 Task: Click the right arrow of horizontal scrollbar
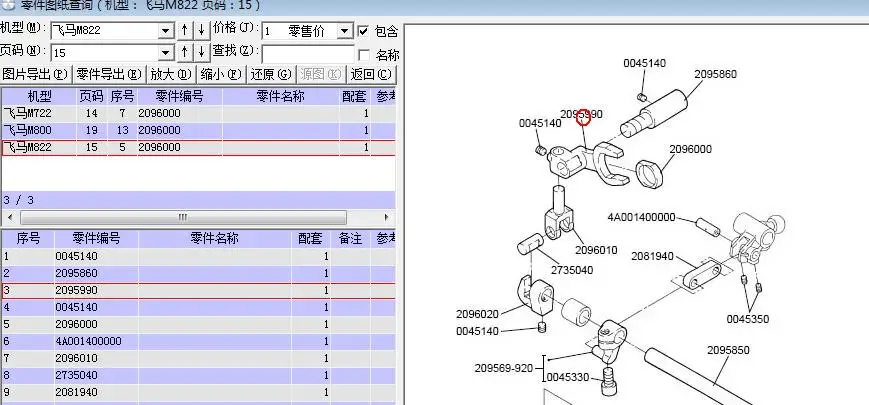click(386, 217)
